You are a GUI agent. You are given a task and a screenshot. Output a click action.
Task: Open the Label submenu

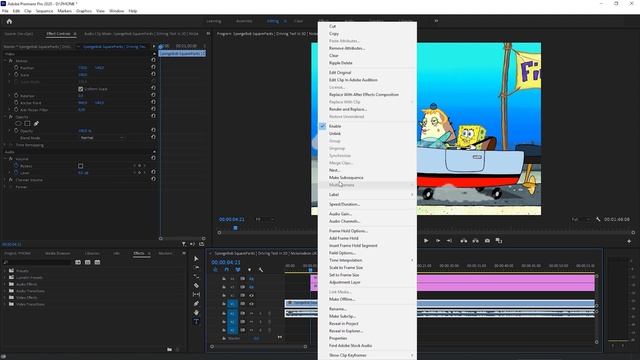(x=367, y=195)
